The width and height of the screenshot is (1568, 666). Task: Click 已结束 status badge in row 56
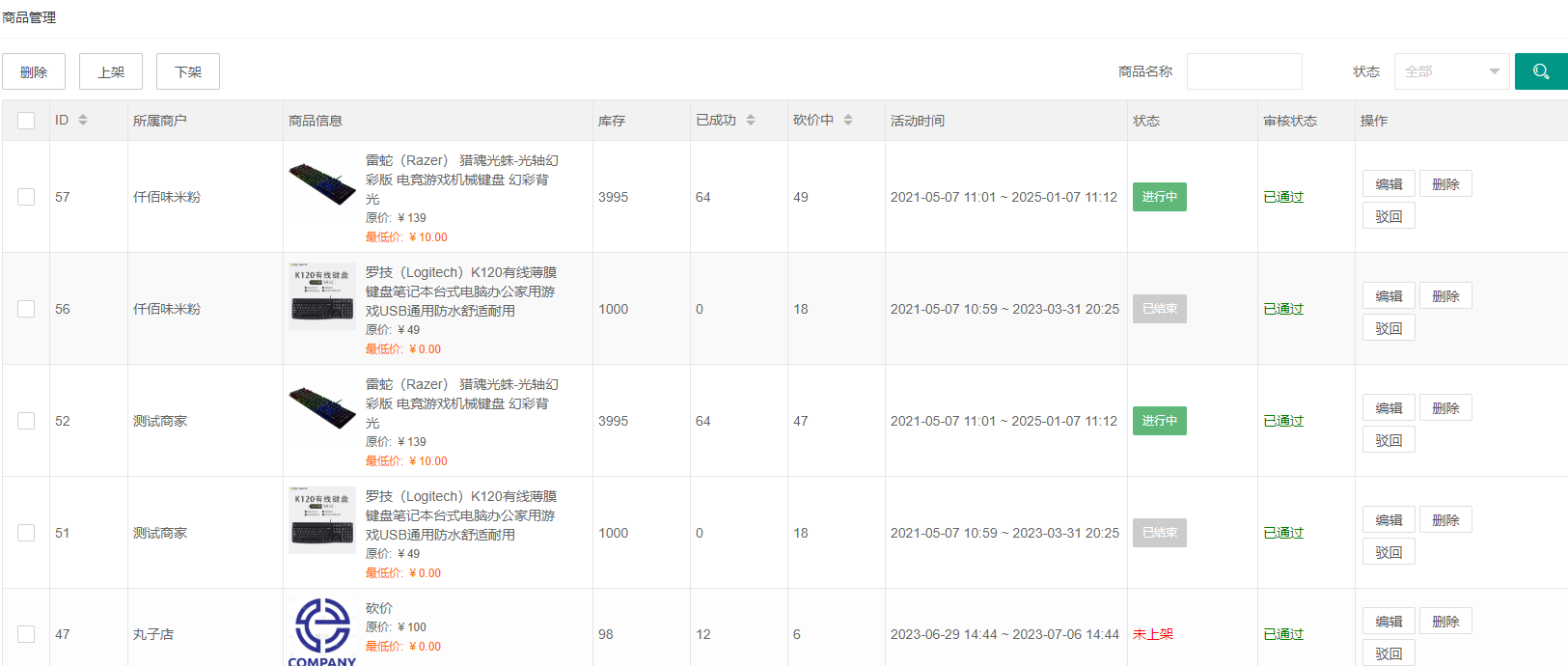pyautogui.click(x=1159, y=309)
